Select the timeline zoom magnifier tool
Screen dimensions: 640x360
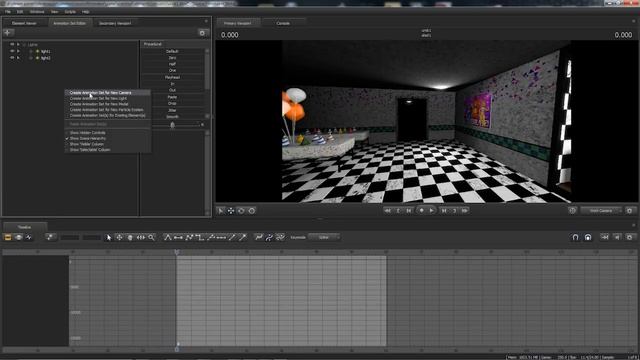coord(151,237)
